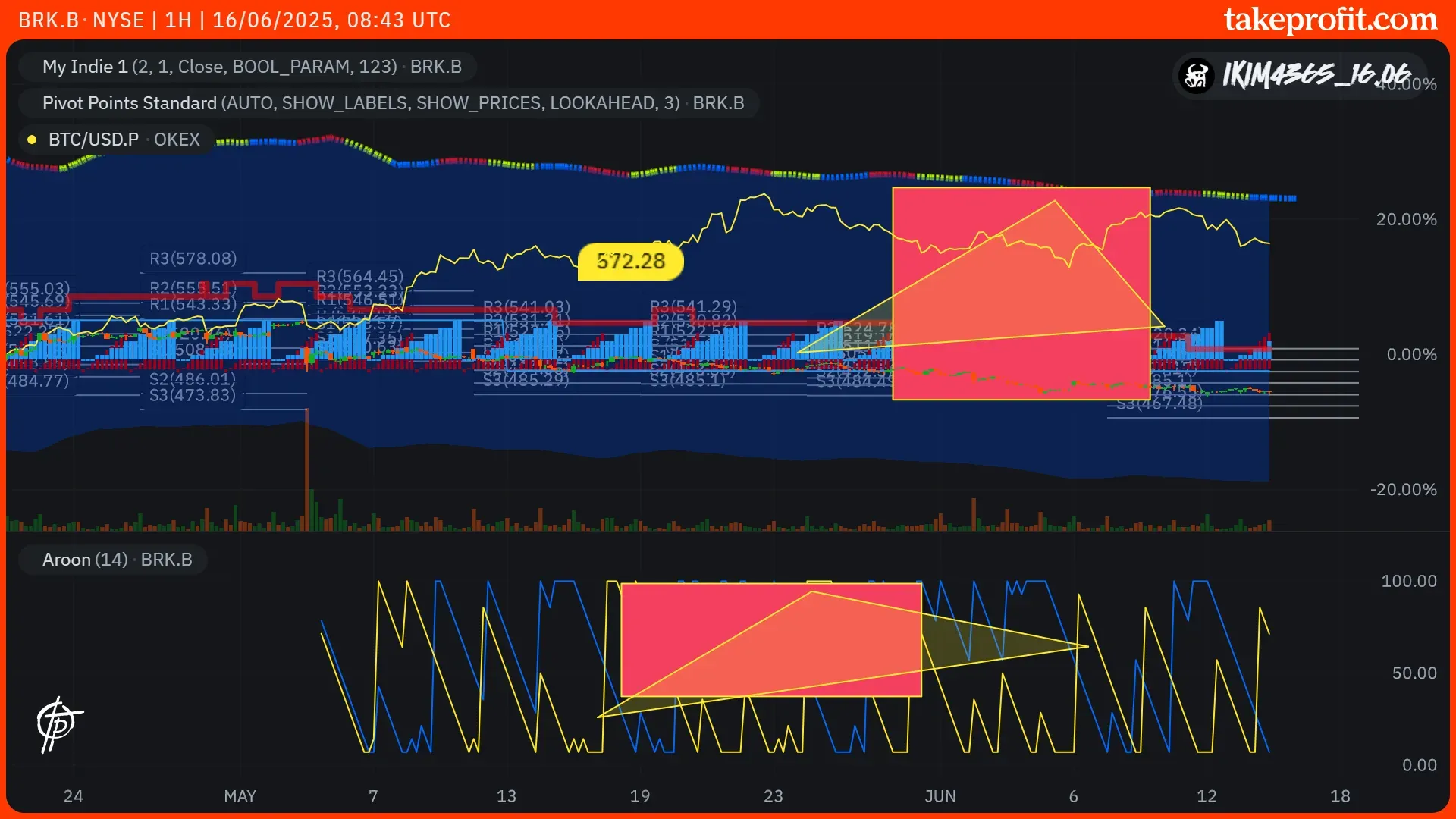Click the 1H timeframe in the header
This screenshot has width=1456, height=819.
point(178,20)
